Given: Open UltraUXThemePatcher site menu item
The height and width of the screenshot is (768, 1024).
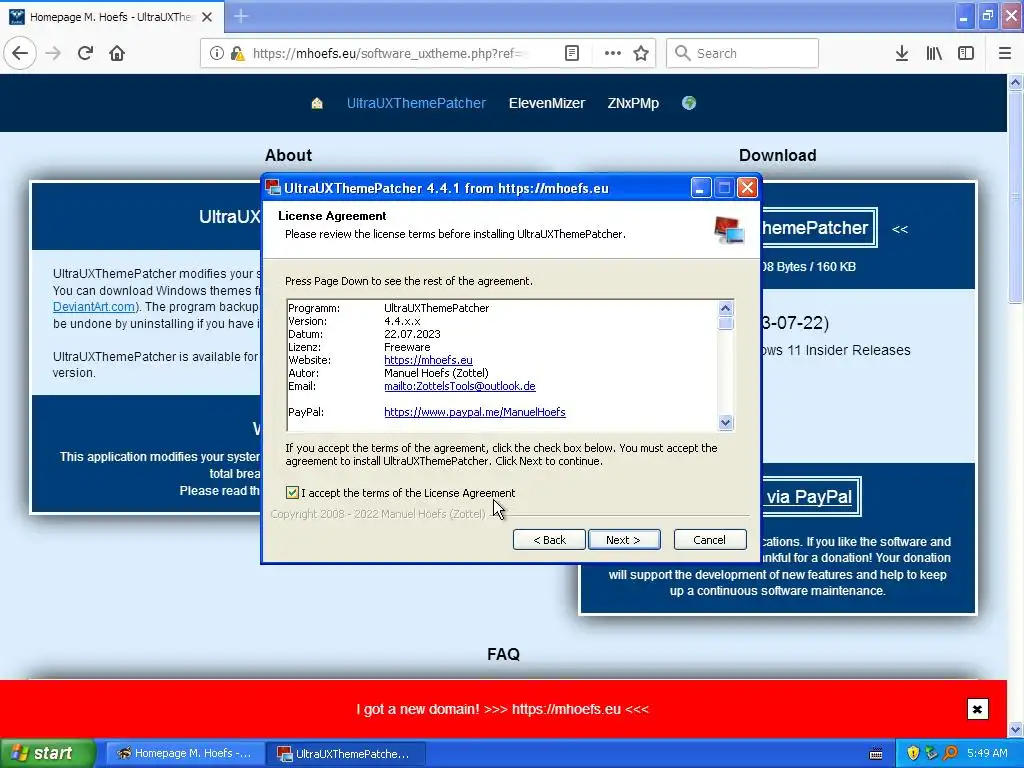Looking at the screenshot, I should tap(416, 103).
